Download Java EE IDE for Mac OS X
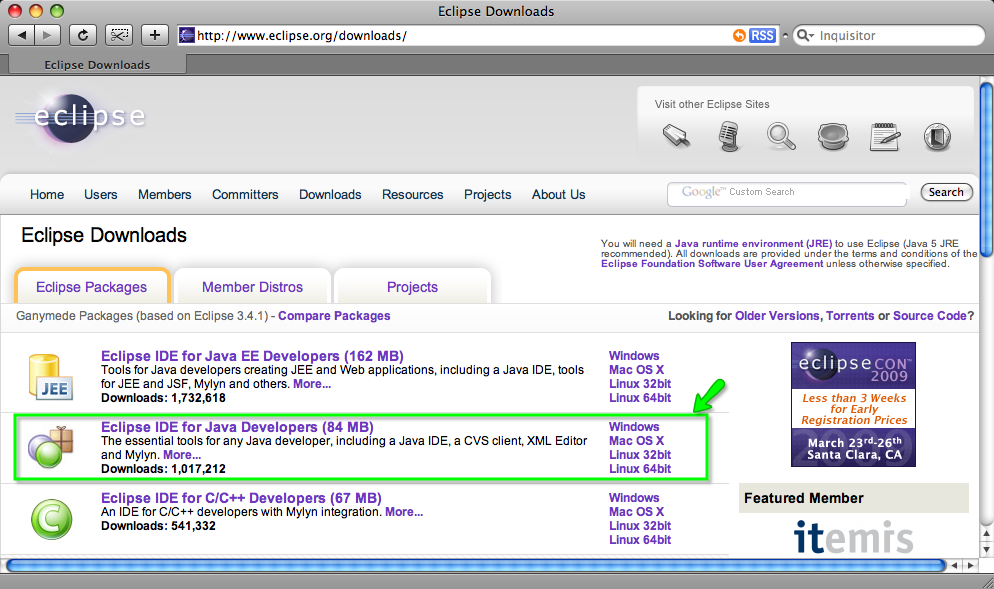 [x=636, y=370]
